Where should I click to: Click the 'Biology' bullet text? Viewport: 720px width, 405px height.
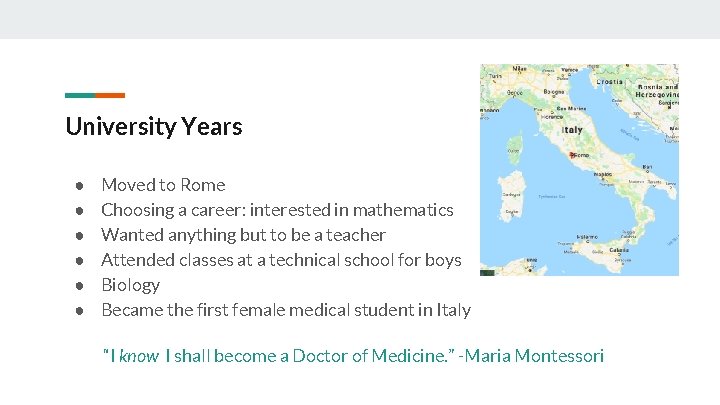[130, 285]
